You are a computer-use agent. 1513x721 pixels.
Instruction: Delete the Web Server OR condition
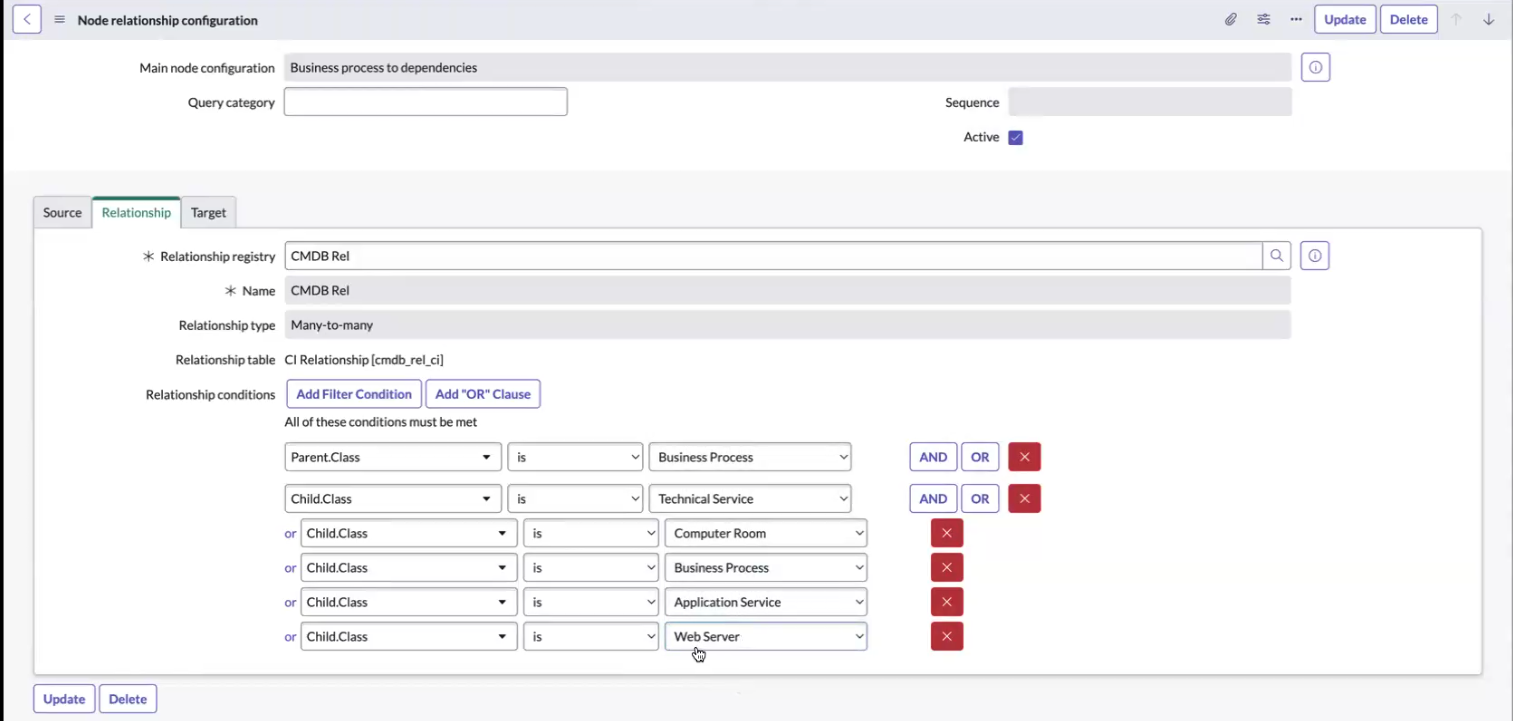(x=947, y=636)
